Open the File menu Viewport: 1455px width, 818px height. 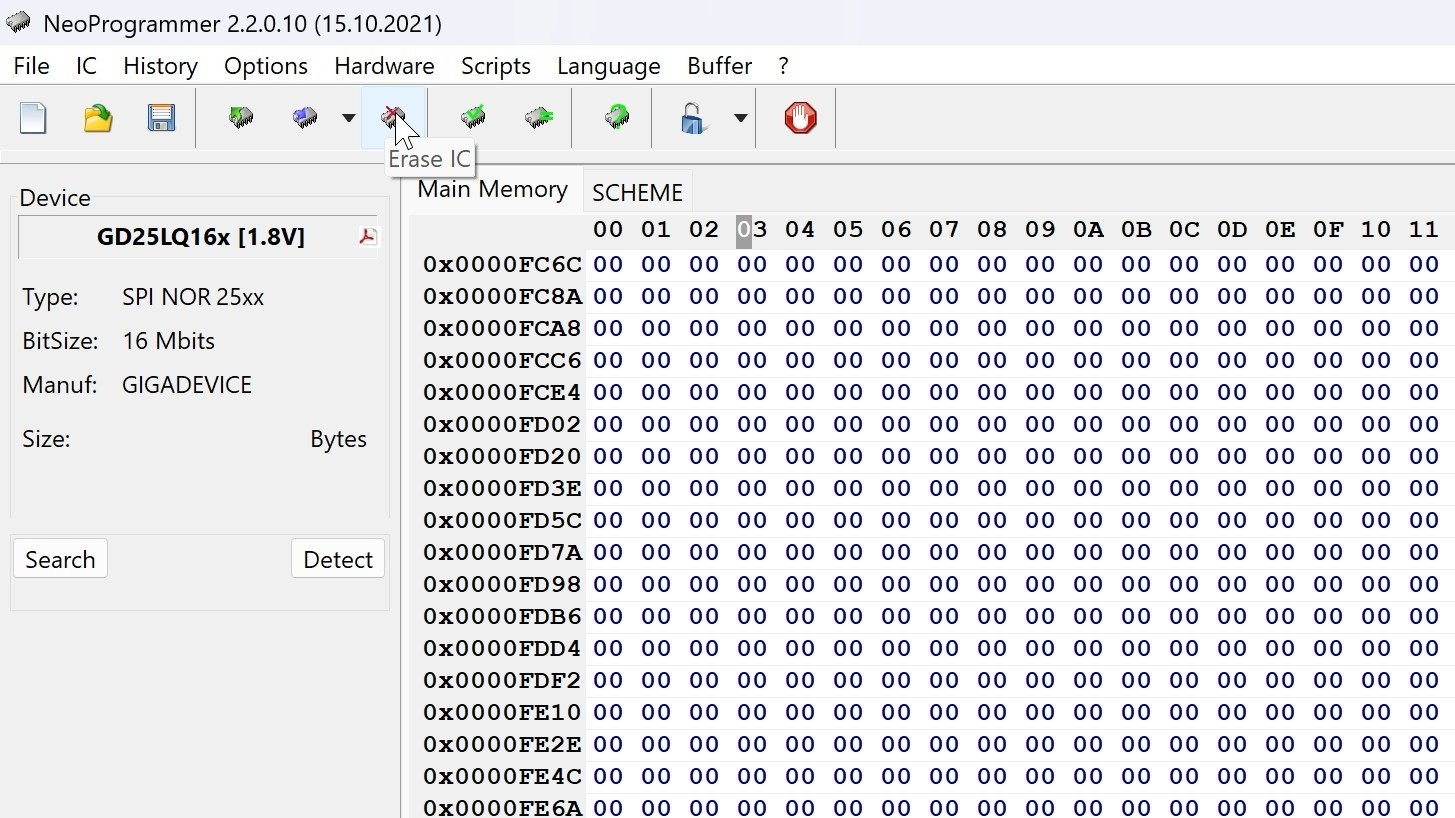pos(32,66)
